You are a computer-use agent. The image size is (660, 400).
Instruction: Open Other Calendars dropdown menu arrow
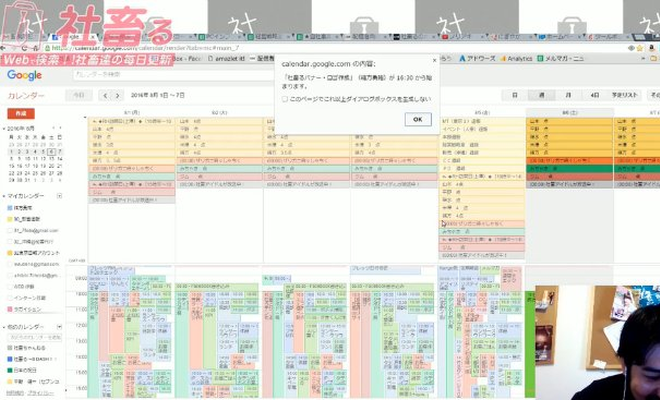(60, 328)
